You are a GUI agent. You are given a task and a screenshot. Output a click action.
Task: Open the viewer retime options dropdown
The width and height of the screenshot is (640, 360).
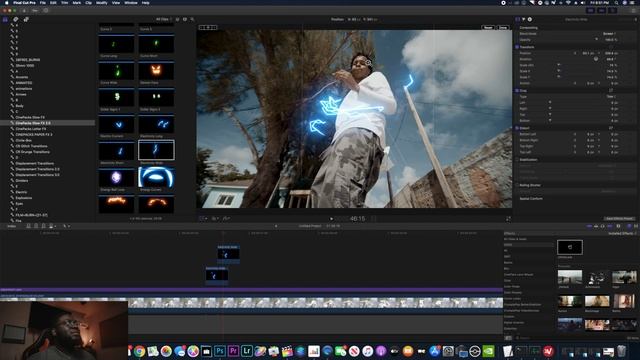coord(226,219)
